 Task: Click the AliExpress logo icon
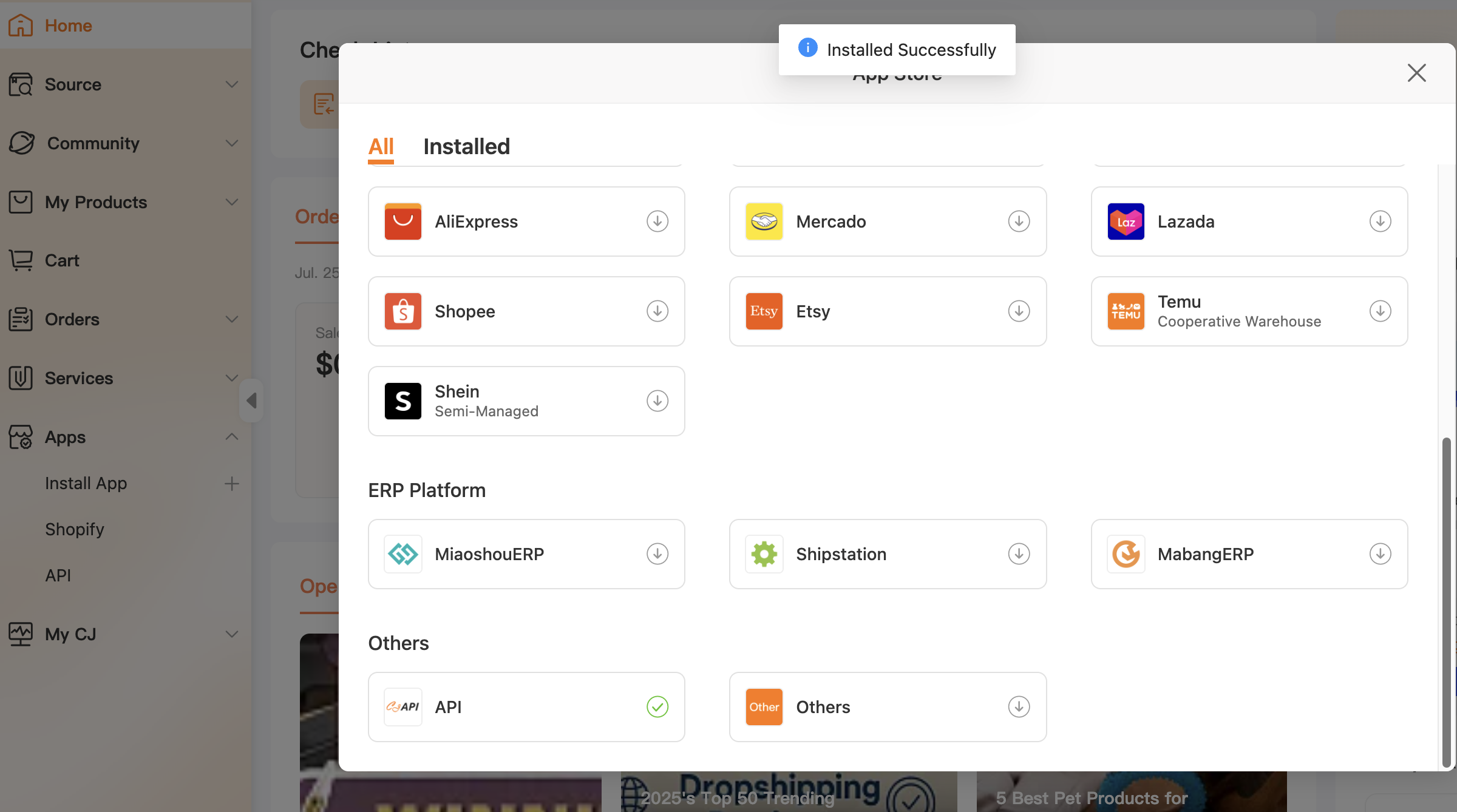point(403,222)
